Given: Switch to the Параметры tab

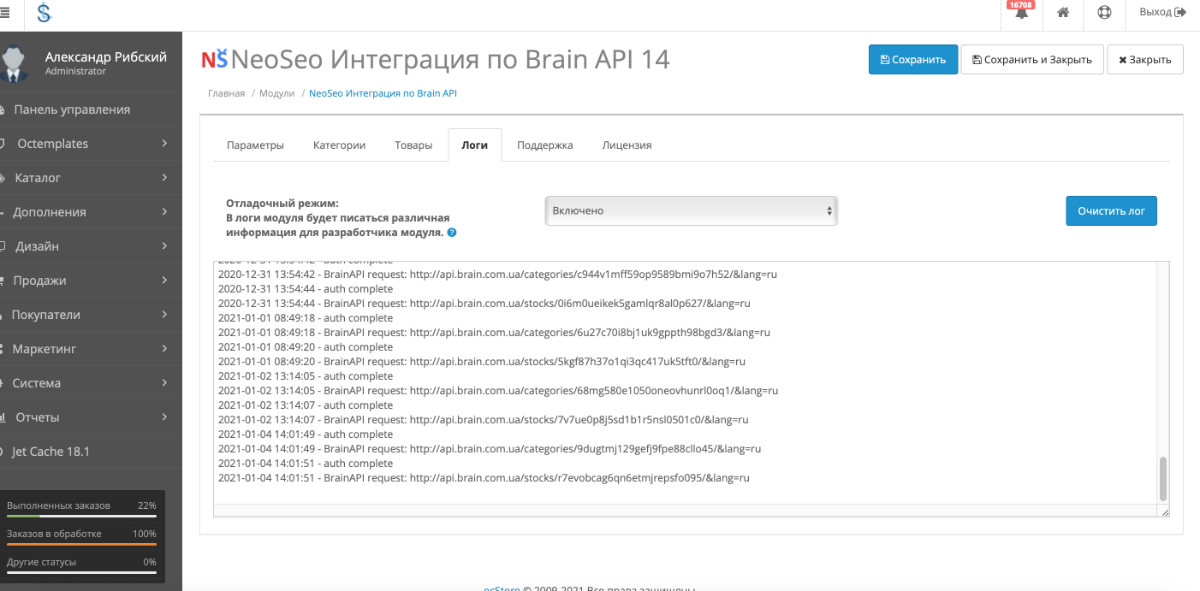Looking at the screenshot, I should point(255,145).
